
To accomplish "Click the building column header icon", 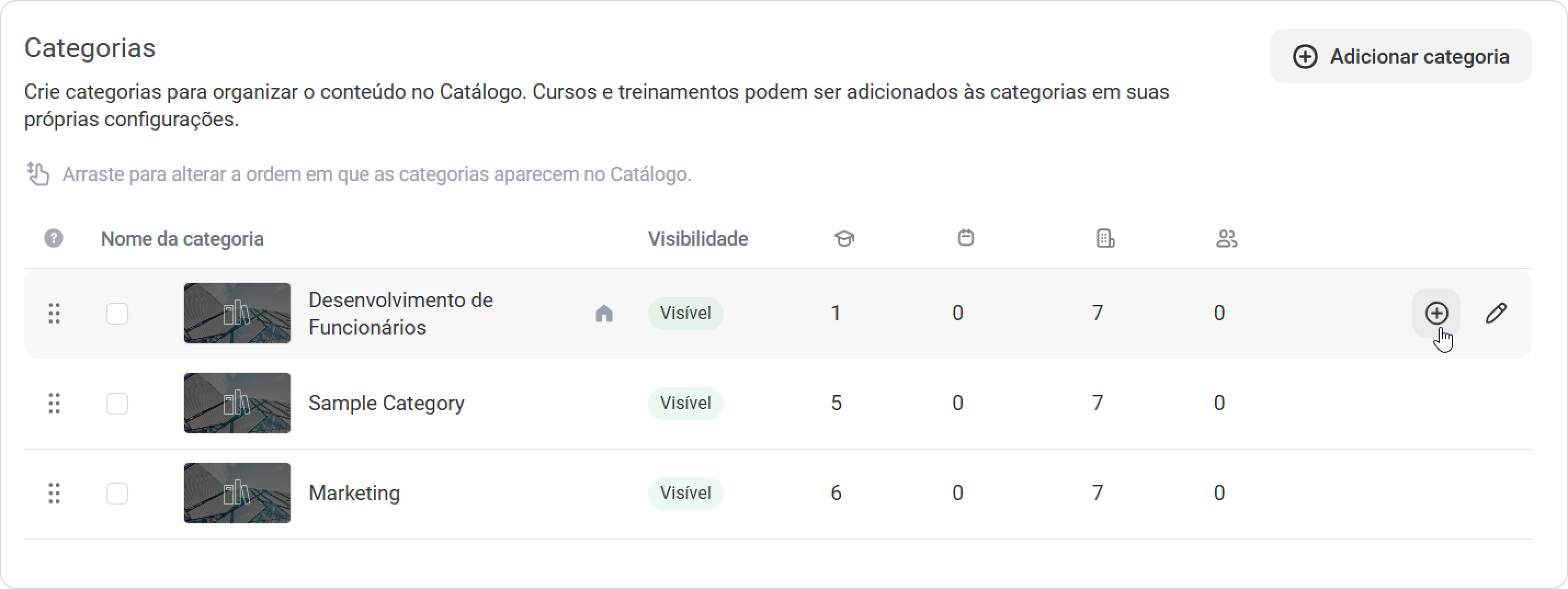I will [1105, 238].
